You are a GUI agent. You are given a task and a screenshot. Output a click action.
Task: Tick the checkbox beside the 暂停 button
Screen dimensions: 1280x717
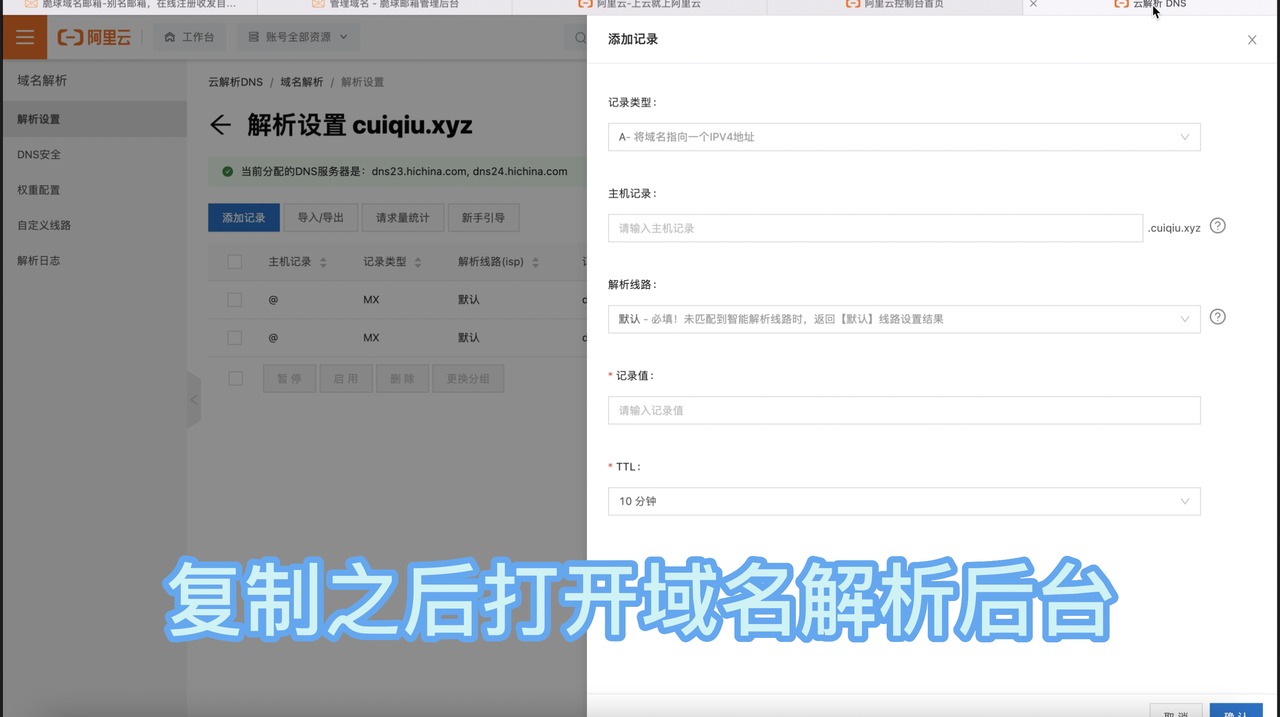pyautogui.click(x=235, y=379)
